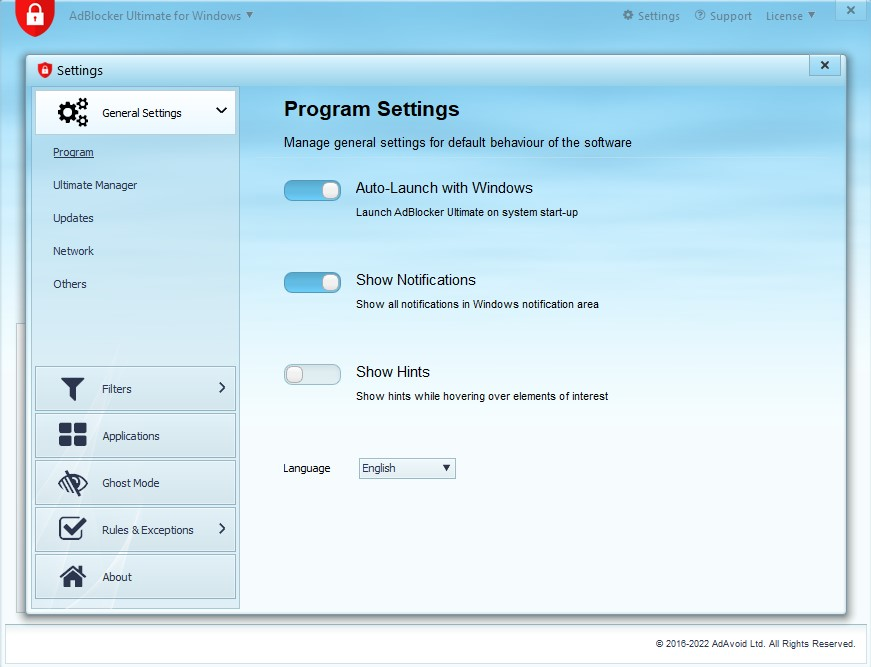Click the Language label
This screenshot has width=871, height=667.
click(307, 468)
